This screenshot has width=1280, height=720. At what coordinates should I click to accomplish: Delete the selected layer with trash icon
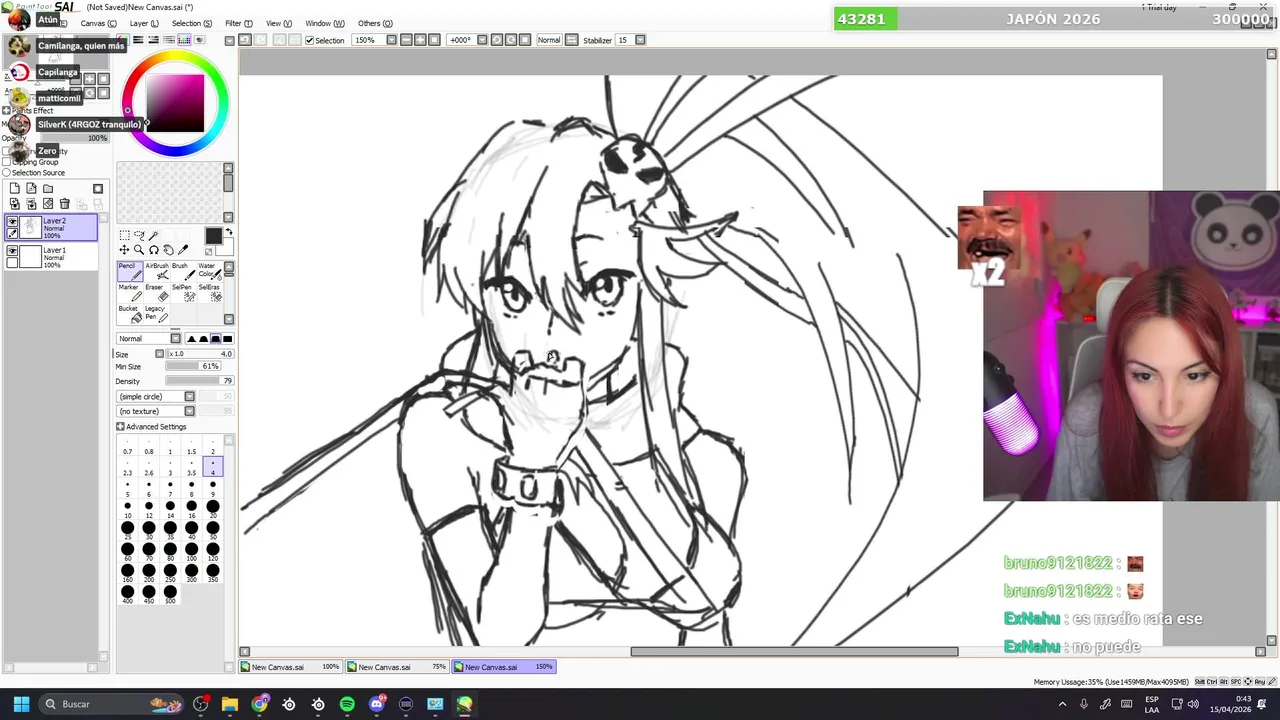pos(64,204)
